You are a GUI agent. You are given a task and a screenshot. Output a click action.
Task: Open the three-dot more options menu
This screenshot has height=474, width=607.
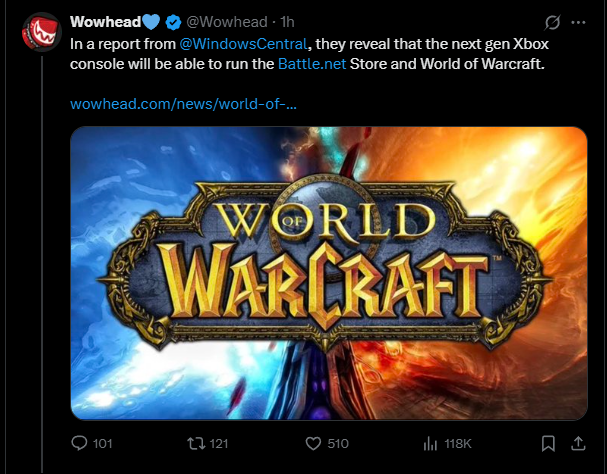(578, 22)
